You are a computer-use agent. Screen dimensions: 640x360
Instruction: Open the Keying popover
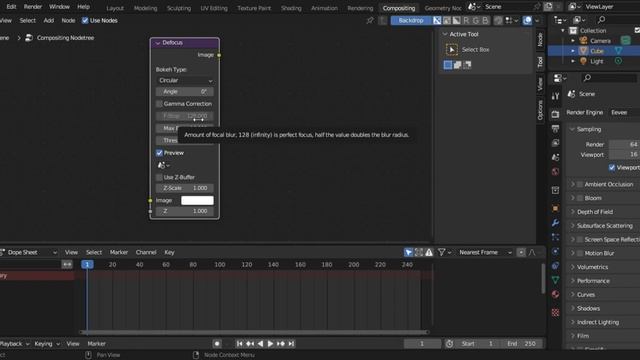click(x=47, y=344)
